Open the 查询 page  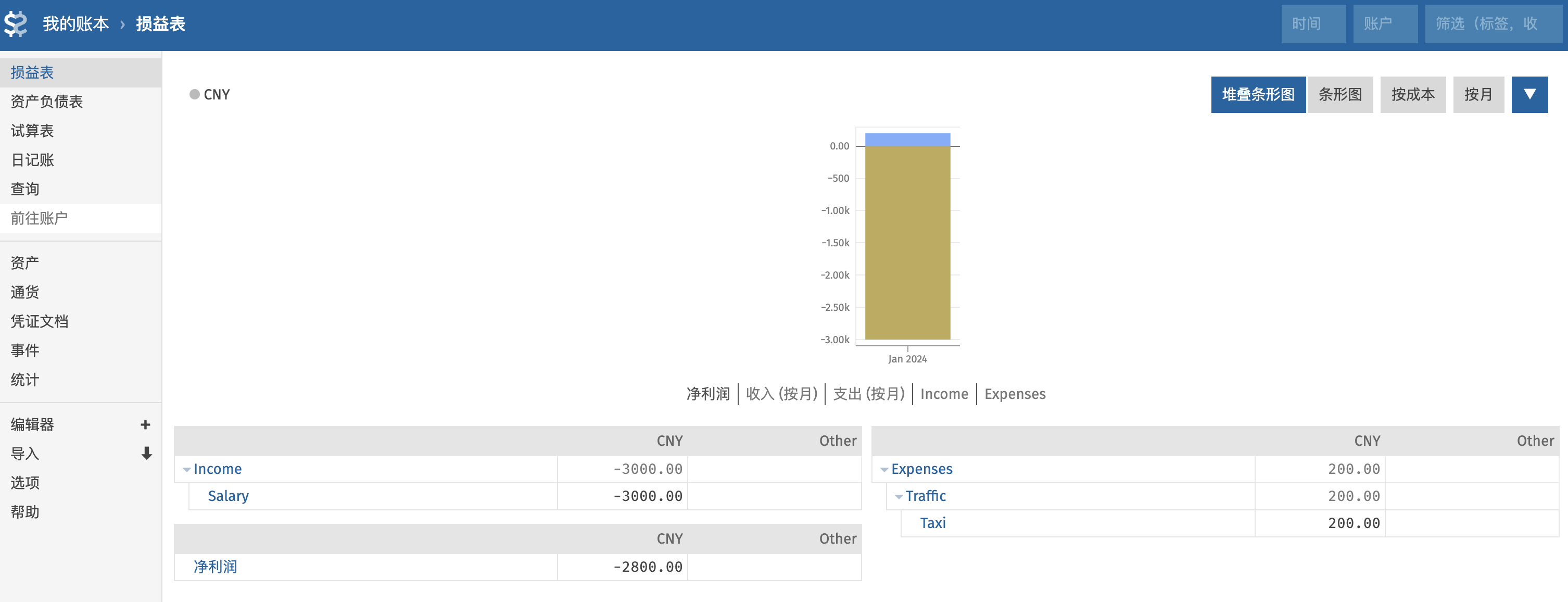point(80,190)
